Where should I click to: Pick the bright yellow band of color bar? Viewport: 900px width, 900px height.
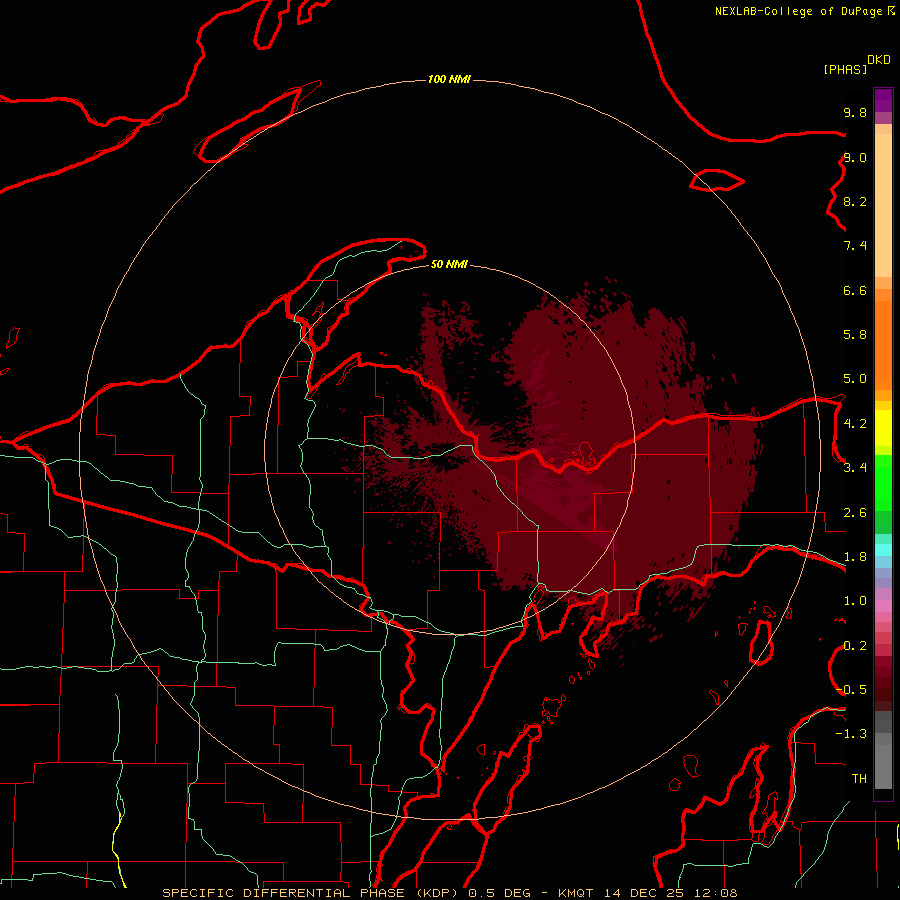click(x=883, y=428)
